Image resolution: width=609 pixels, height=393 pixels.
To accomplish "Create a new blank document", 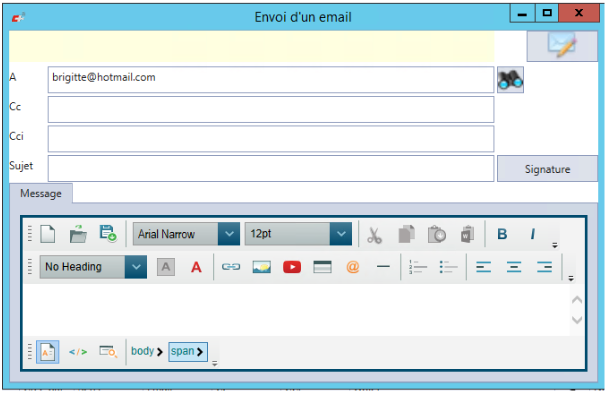I will pos(48,235).
